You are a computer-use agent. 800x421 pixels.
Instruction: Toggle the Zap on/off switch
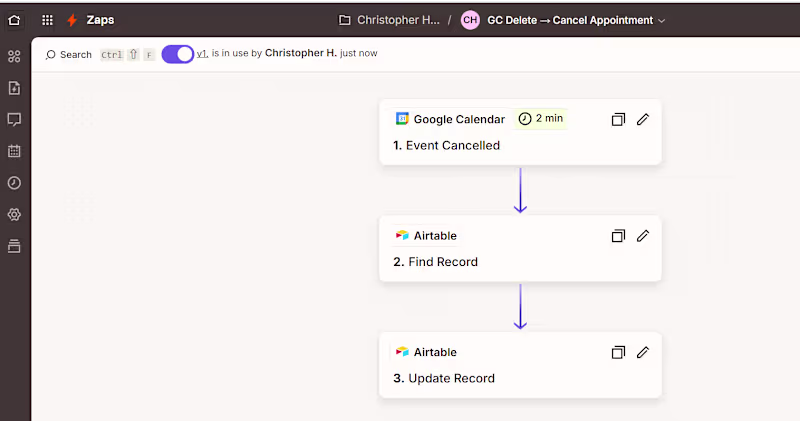177,54
